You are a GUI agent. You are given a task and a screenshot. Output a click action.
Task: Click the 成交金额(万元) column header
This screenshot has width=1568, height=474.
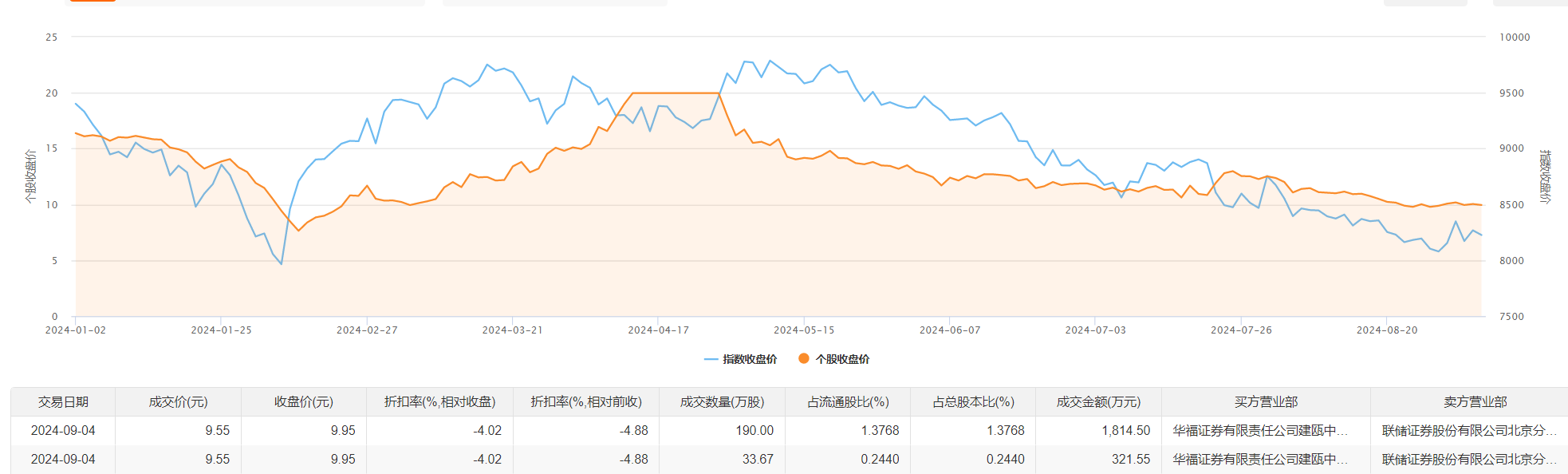point(1098,402)
